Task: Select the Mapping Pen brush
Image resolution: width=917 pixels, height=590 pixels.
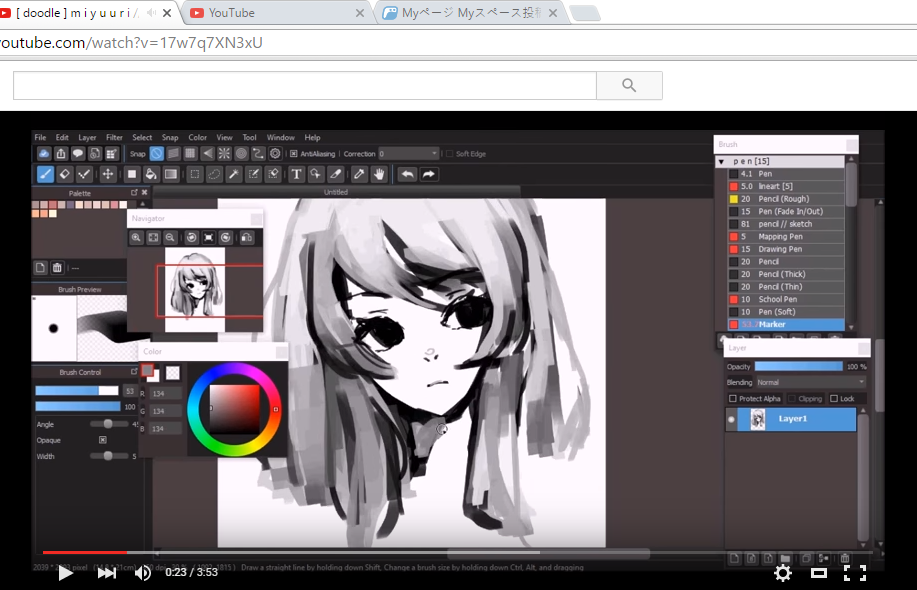Action: (x=785, y=236)
